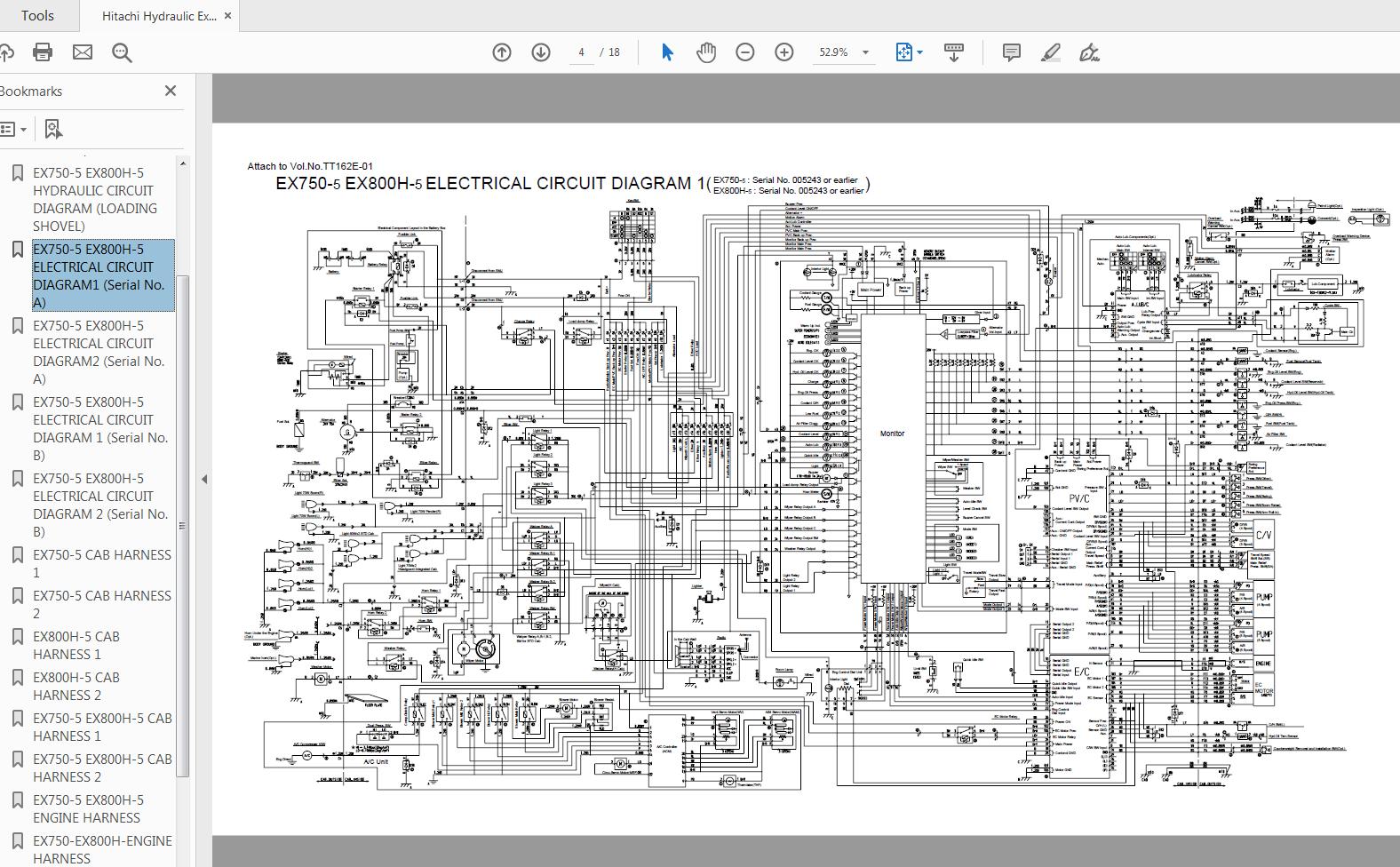Image resolution: width=1400 pixels, height=867 pixels.
Task: Select the Highlight text pen tool
Action: [x=1050, y=52]
